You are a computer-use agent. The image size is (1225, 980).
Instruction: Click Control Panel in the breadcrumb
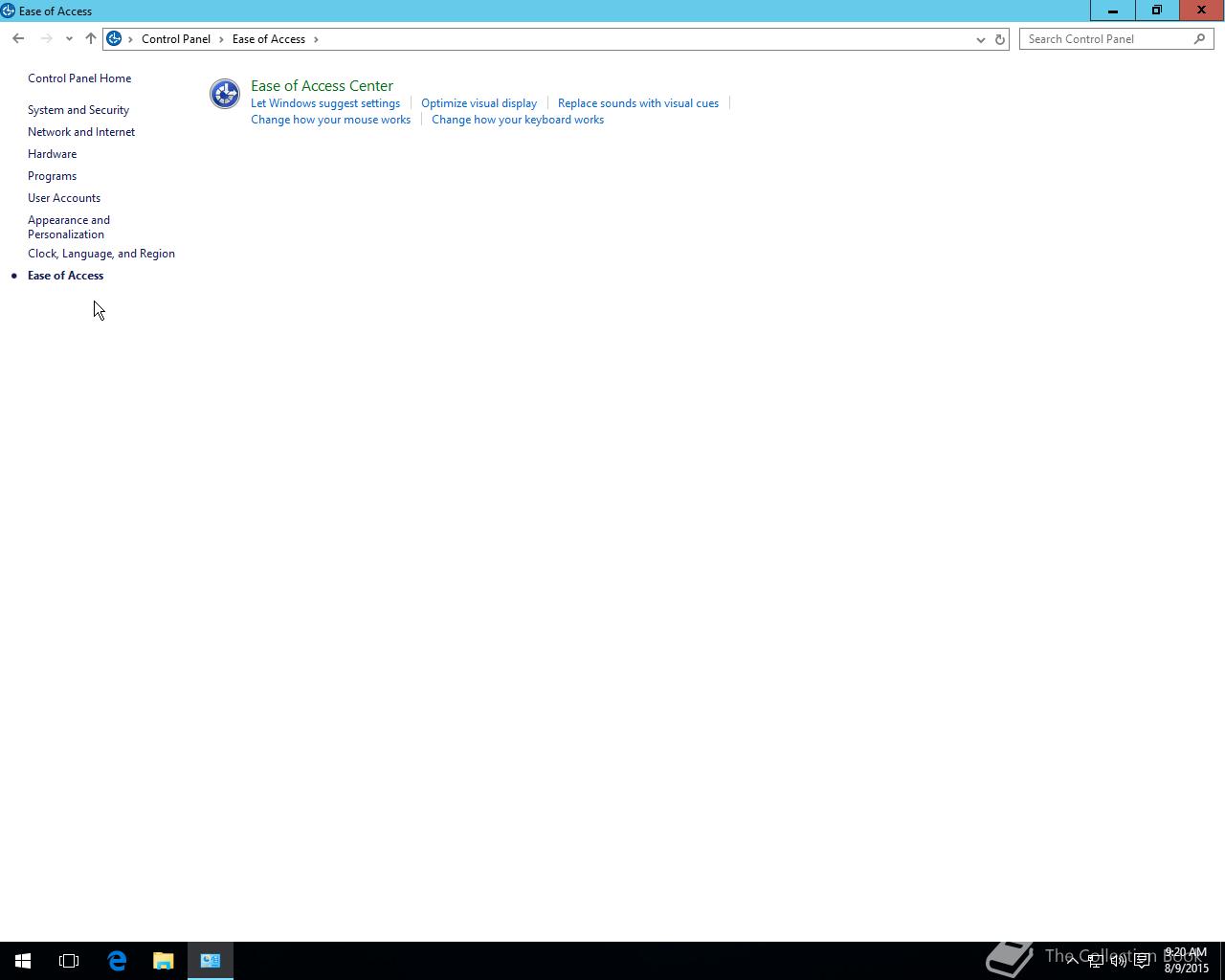(176, 39)
